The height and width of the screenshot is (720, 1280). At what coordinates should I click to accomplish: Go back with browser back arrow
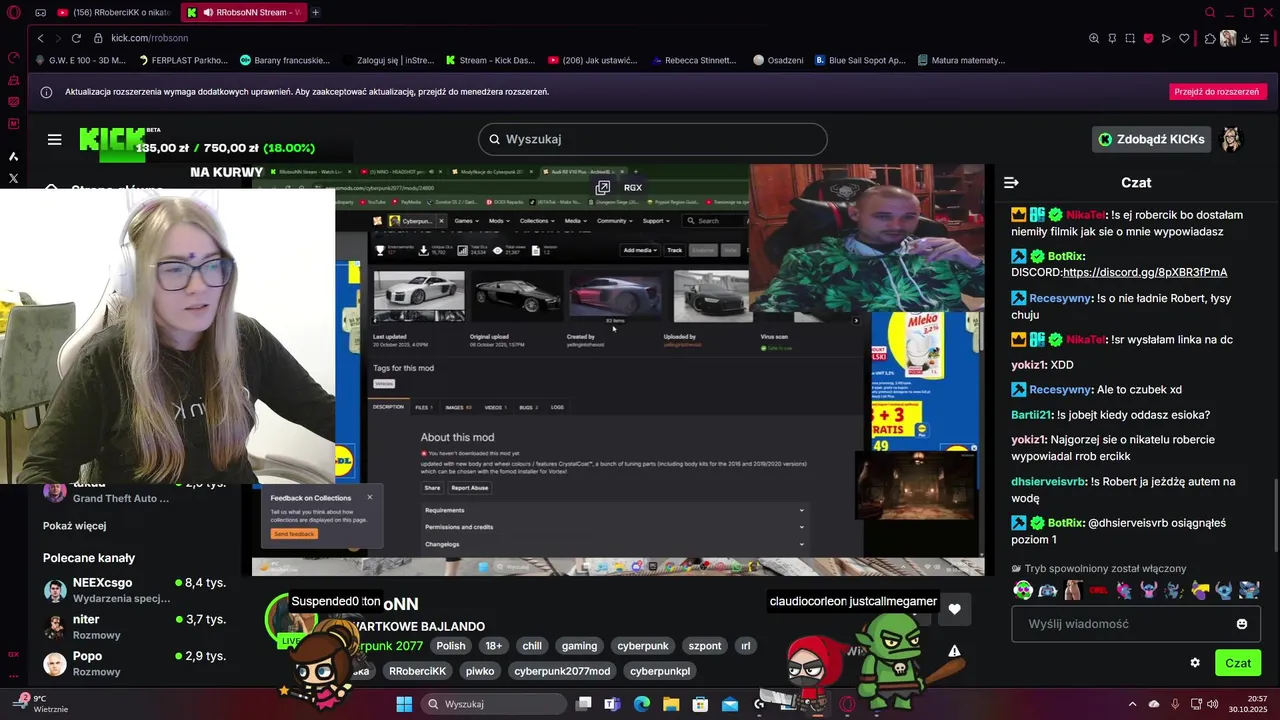tap(40, 38)
